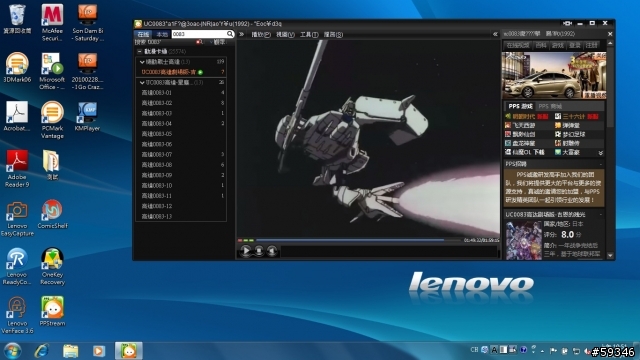The width and height of the screenshot is (640, 360).
Task: Click the volume speaker icon beside Stop
Action: pos(272,251)
